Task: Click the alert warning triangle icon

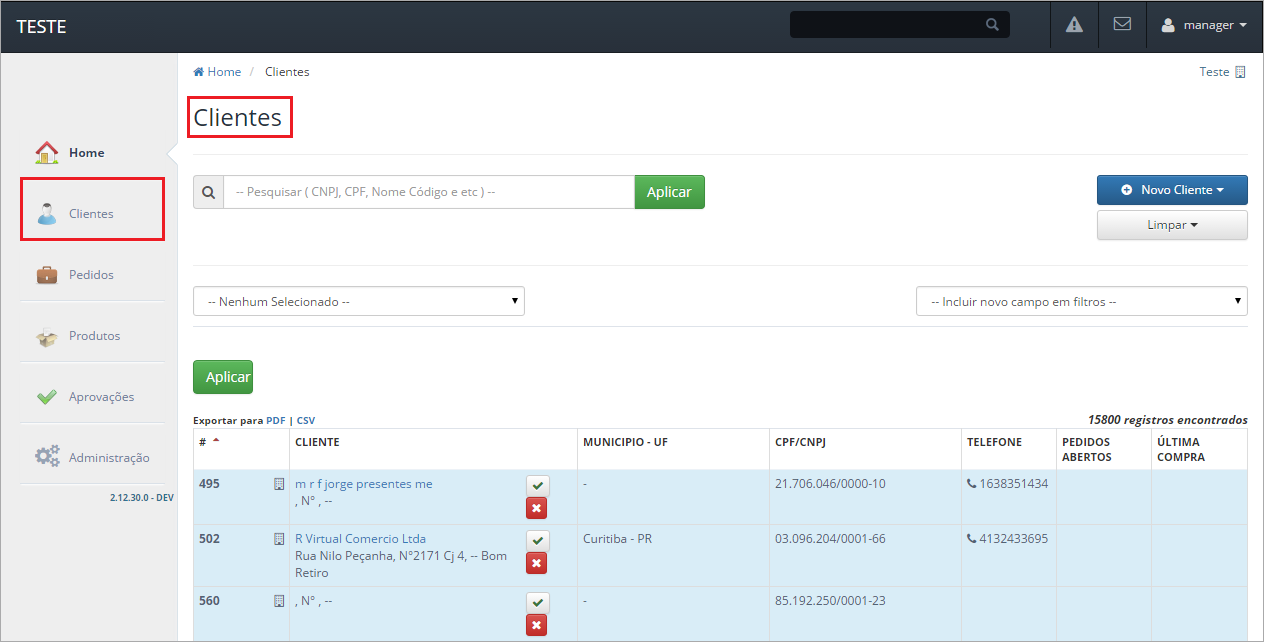Action: coord(1074,25)
